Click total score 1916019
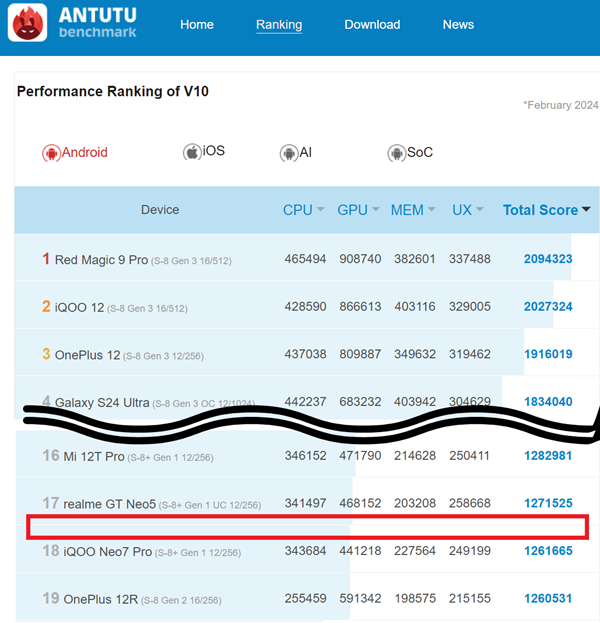 click(x=548, y=354)
